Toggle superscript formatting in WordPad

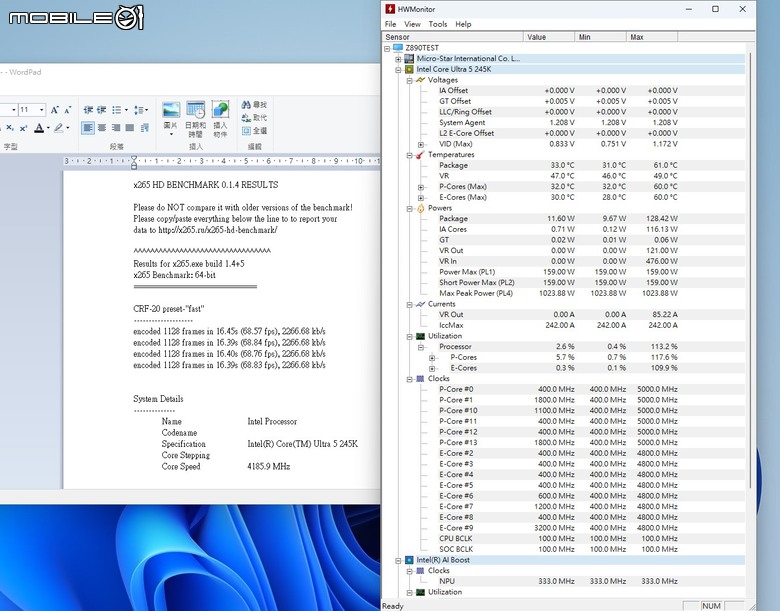click(23, 128)
